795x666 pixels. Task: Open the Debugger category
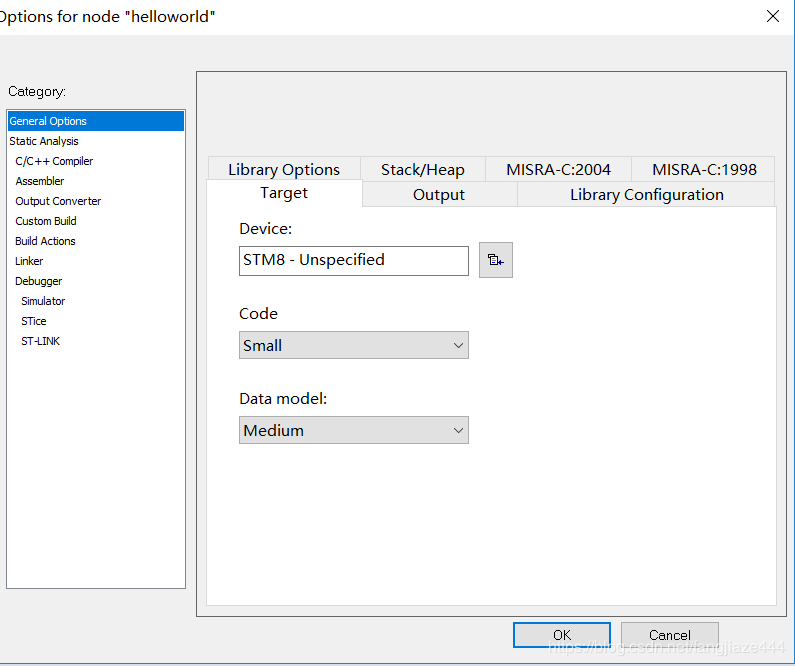[38, 281]
